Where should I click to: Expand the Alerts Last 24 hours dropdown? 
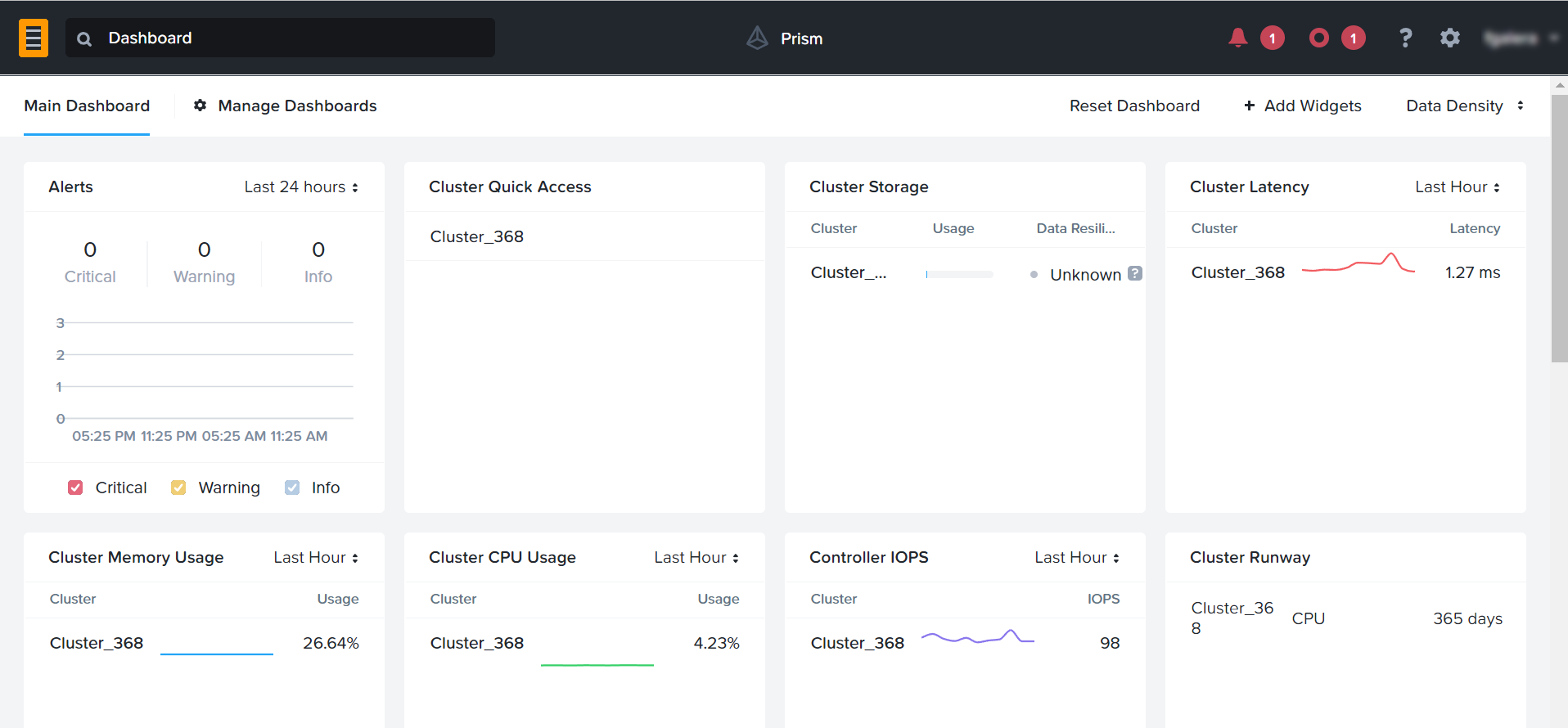pos(301,187)
